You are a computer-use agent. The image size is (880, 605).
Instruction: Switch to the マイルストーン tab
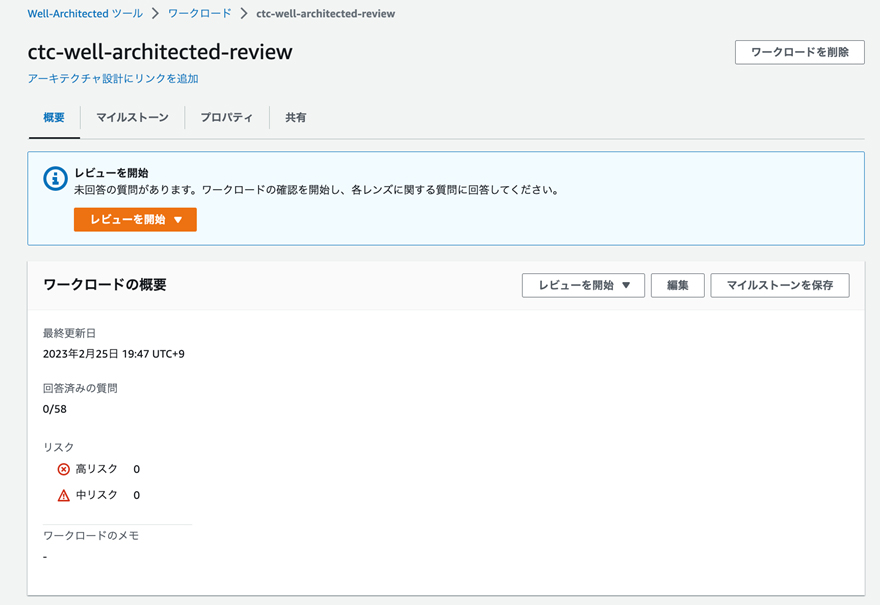tap(132, 117)
